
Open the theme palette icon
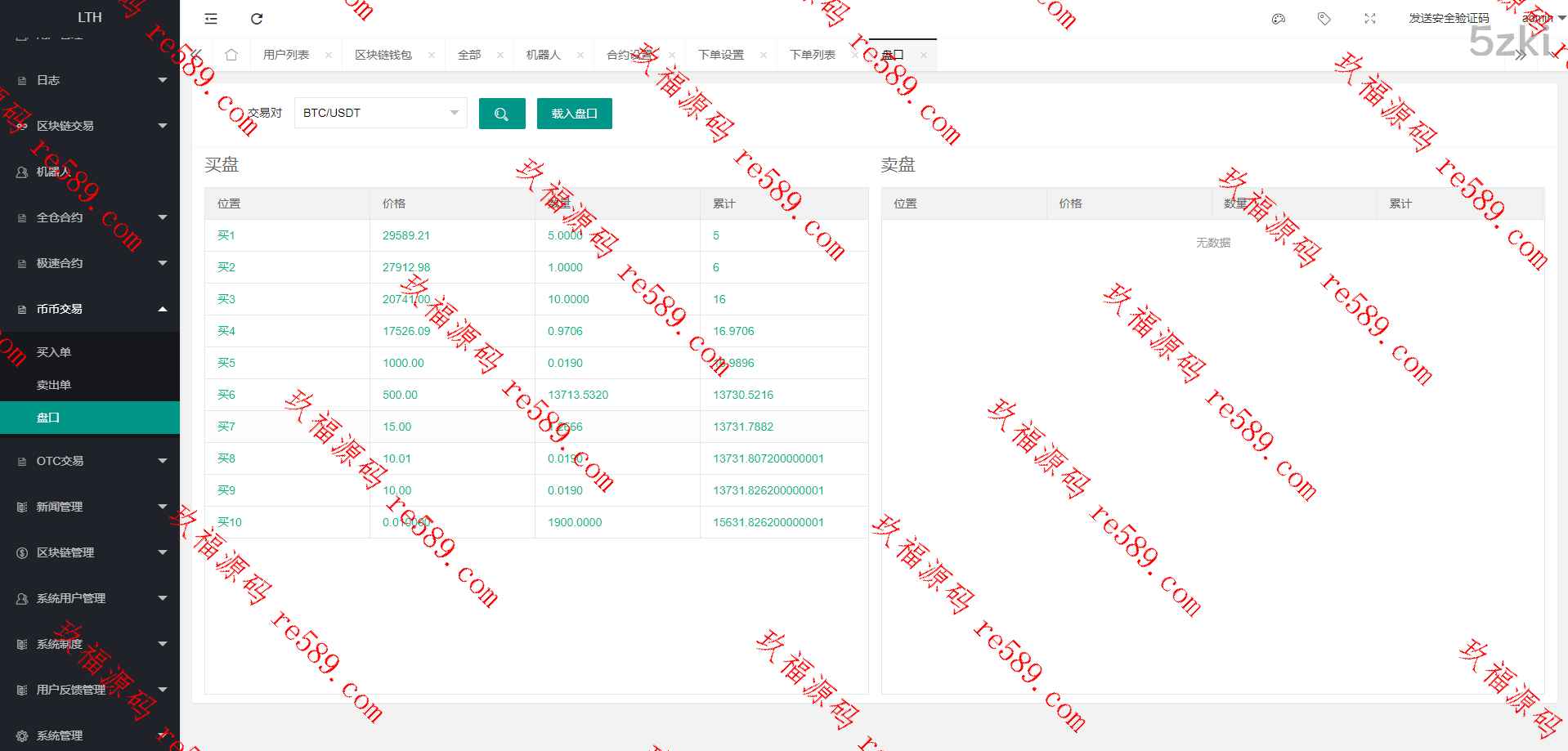click(x=1279, y=19)
